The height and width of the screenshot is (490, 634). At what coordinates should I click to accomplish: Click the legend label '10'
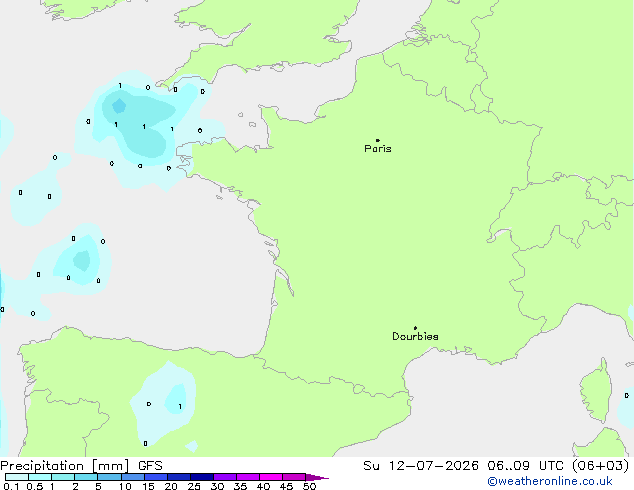coord(125,486)
